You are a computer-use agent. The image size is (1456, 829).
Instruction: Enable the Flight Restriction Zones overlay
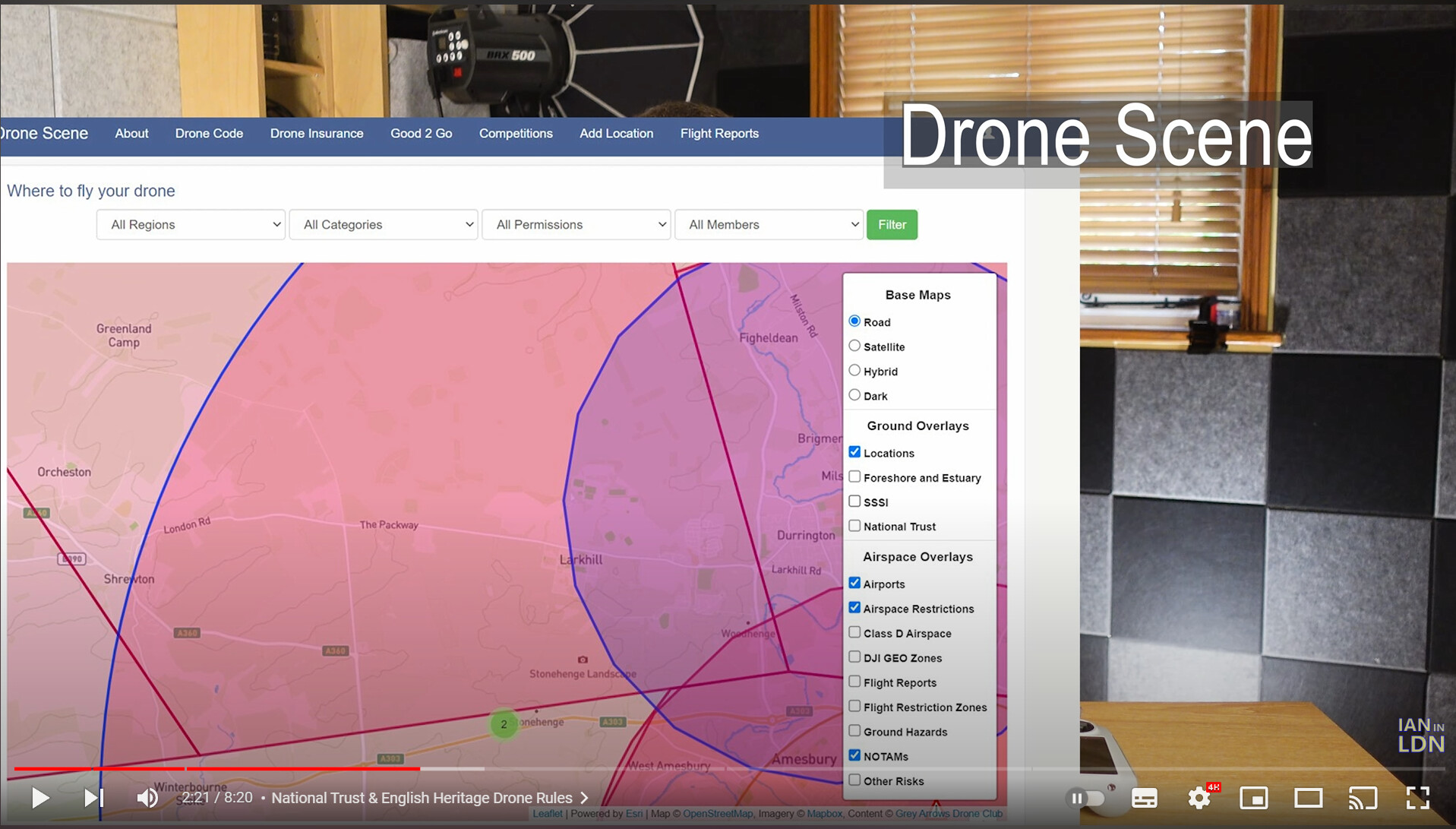(x=854, y=706)
